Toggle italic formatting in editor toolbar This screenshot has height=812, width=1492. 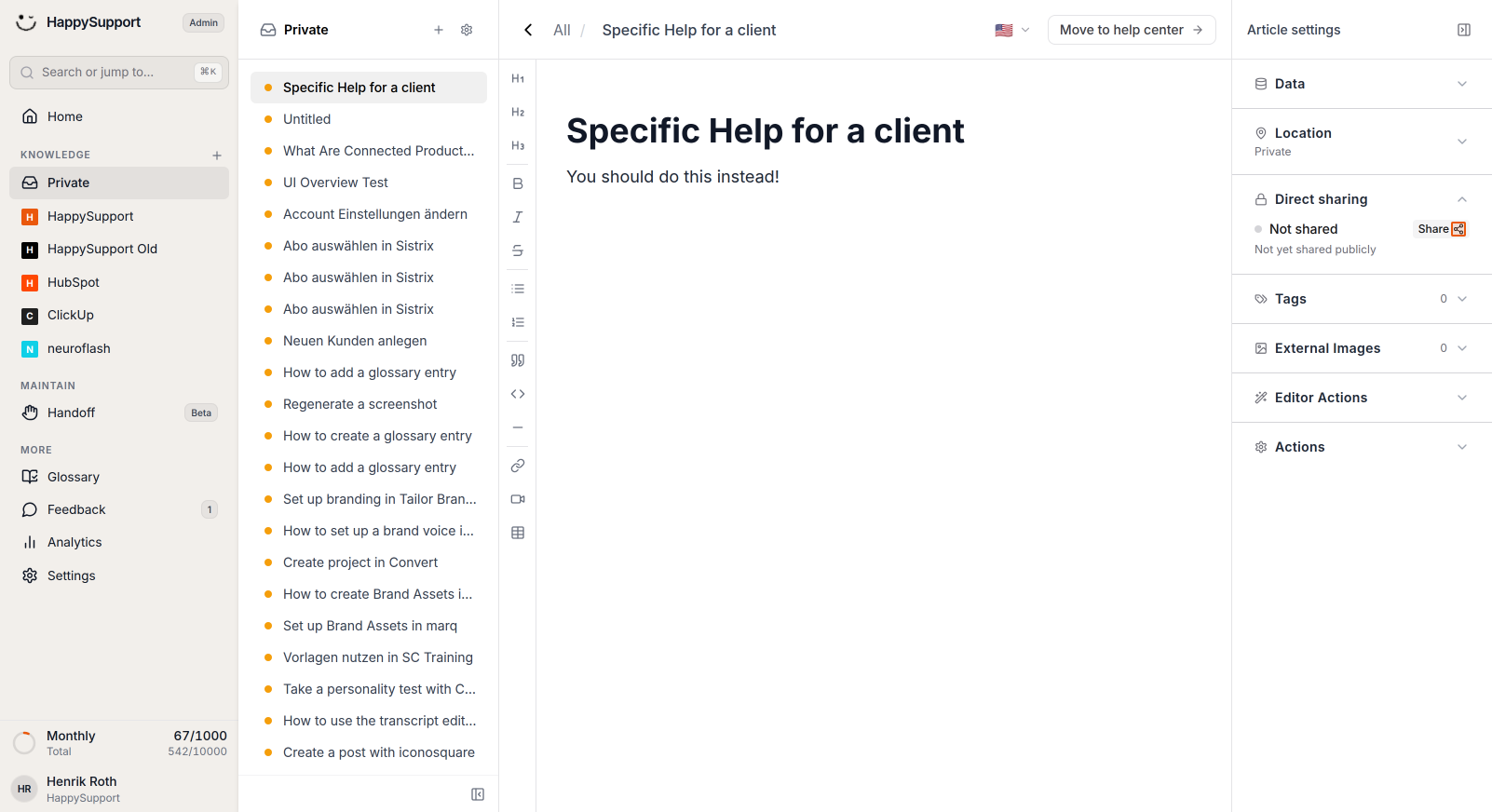518,217
